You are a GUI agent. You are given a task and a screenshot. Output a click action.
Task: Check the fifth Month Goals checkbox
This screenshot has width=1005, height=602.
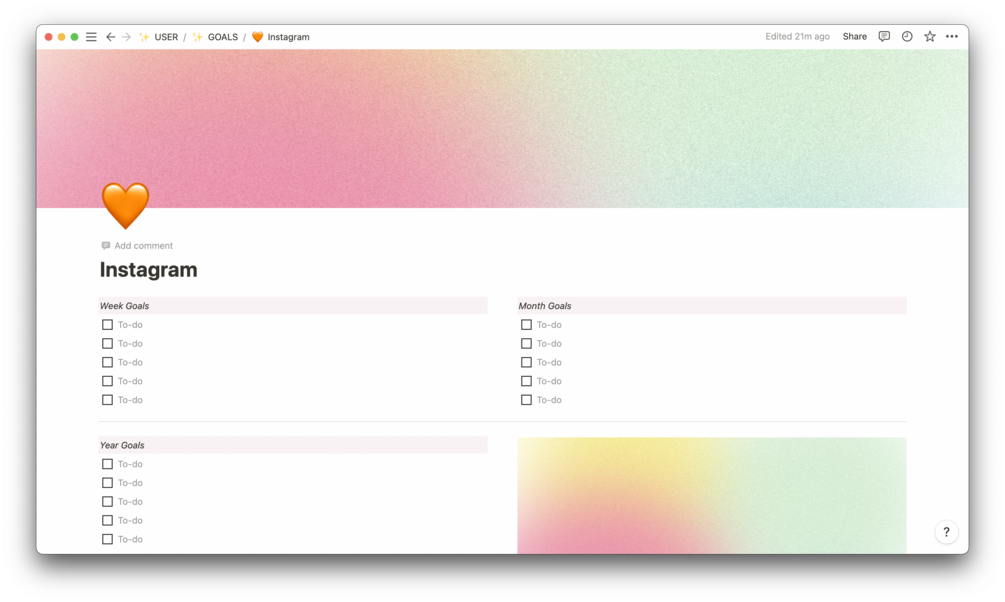tap(526, 400)
